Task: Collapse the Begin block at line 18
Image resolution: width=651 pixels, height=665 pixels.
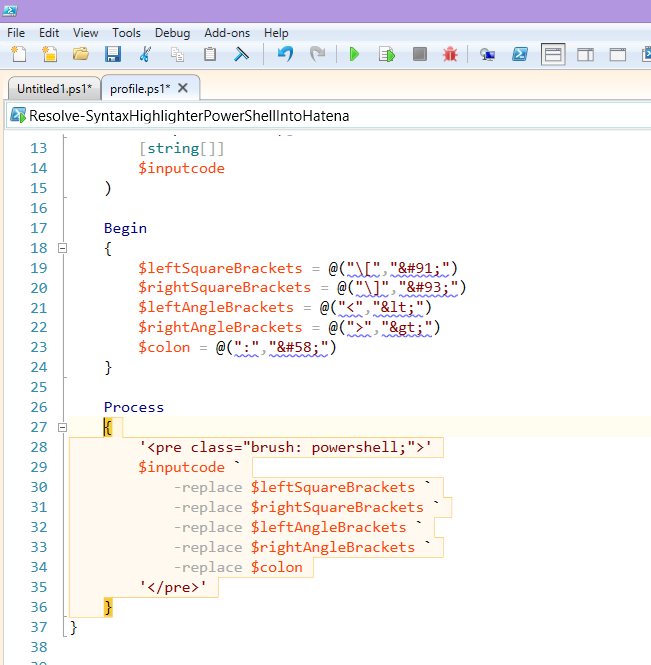Action: pos(62,248)
